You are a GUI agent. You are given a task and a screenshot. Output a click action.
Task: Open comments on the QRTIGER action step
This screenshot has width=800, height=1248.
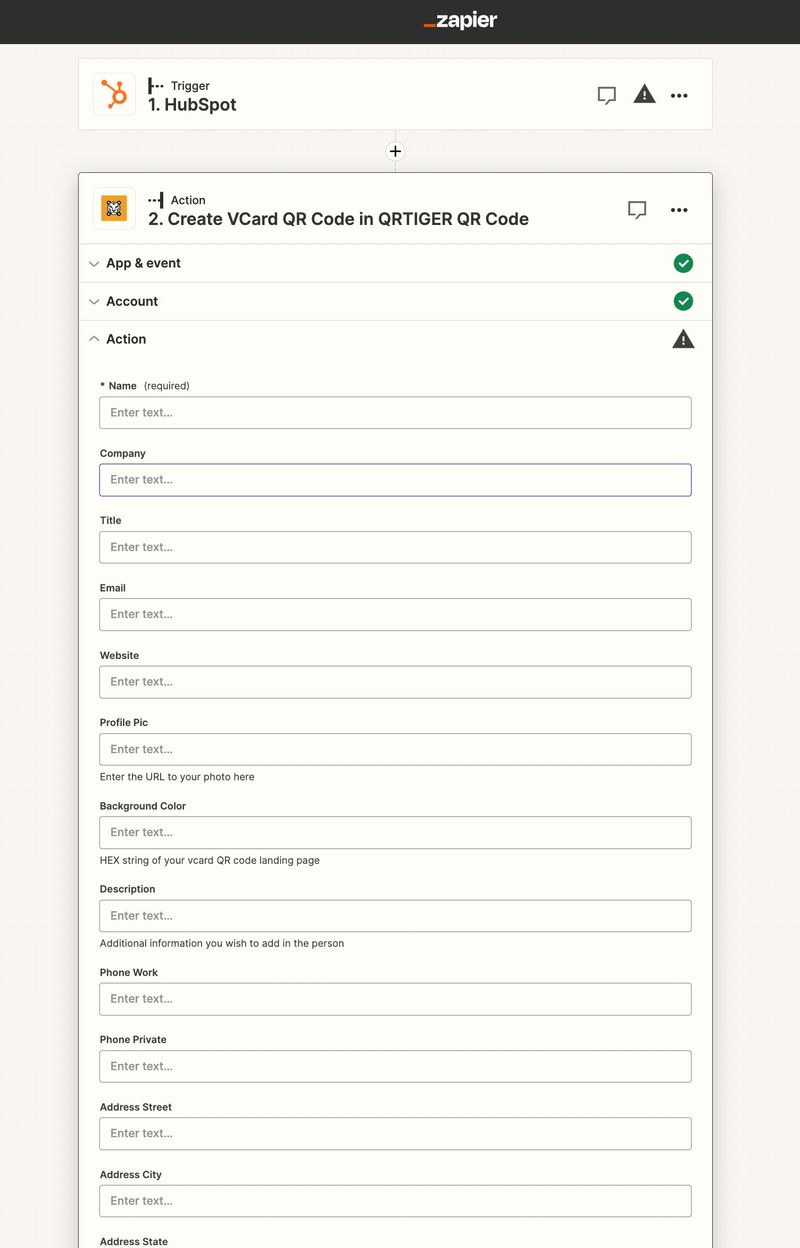tap(637, 210)
